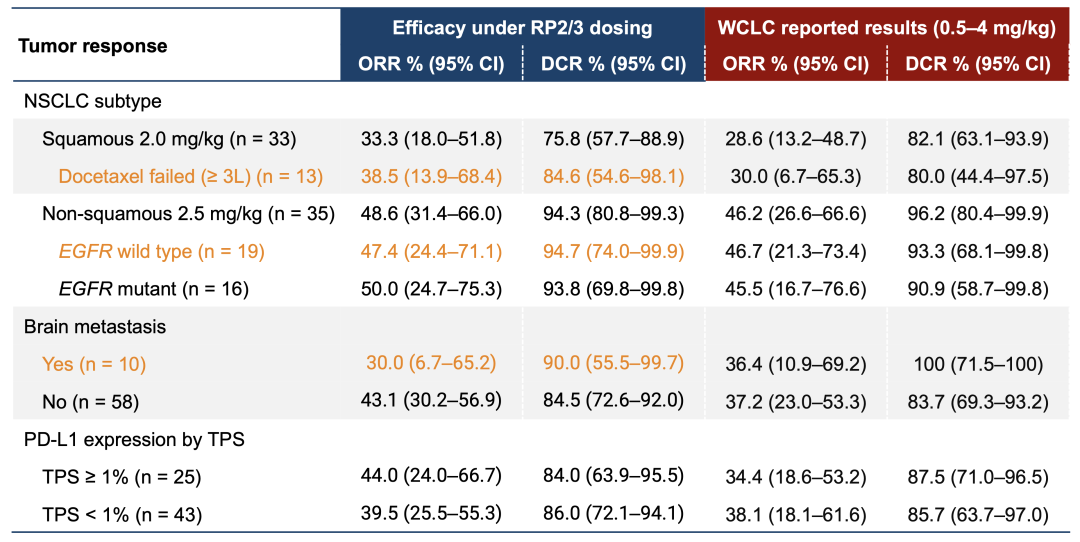Screen dimensions: 1080x542
Task: Click the 'No (n = 58)' row label
Action: pyautogui.click(x=91, y=402)
